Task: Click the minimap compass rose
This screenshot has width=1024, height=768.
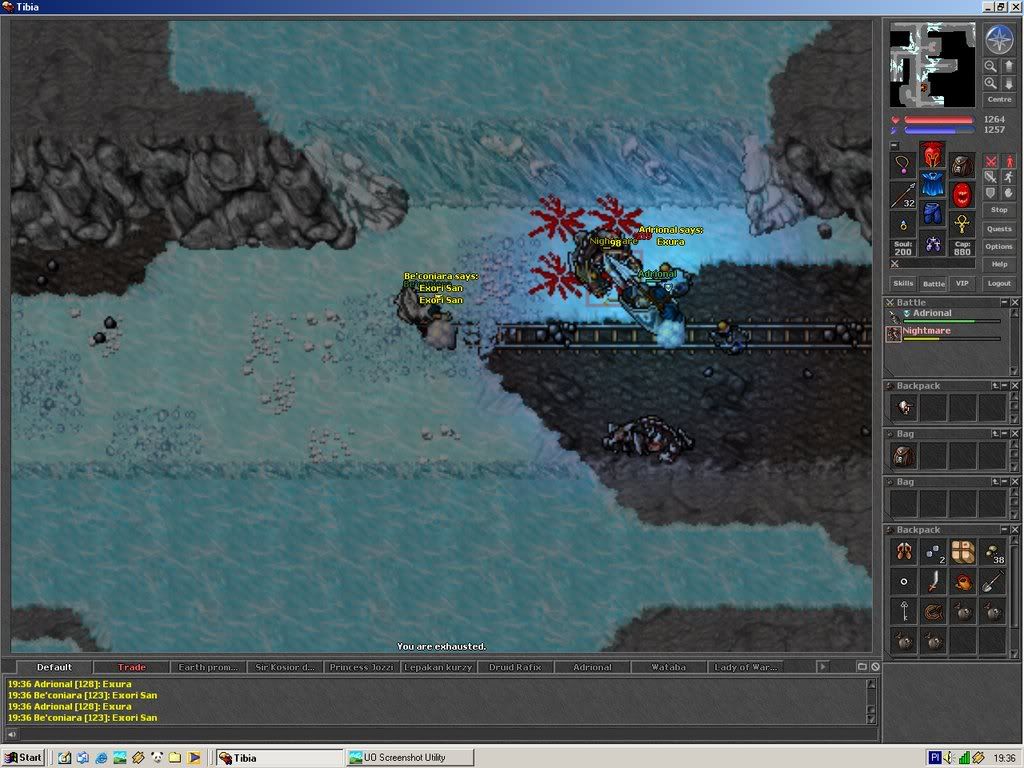Action: (999, 39)
